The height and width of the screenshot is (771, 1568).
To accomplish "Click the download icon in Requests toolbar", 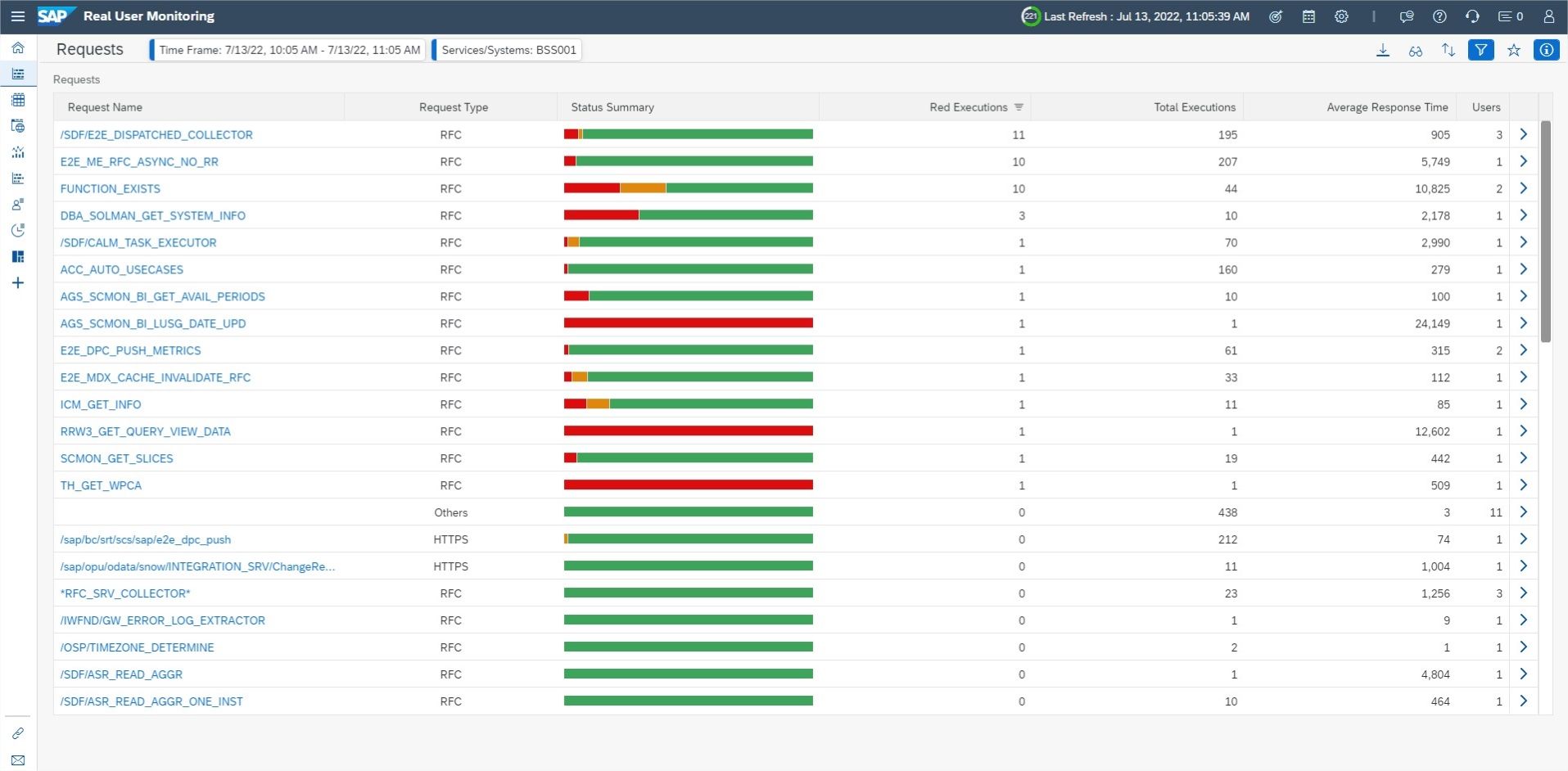I will (1383, 50).
